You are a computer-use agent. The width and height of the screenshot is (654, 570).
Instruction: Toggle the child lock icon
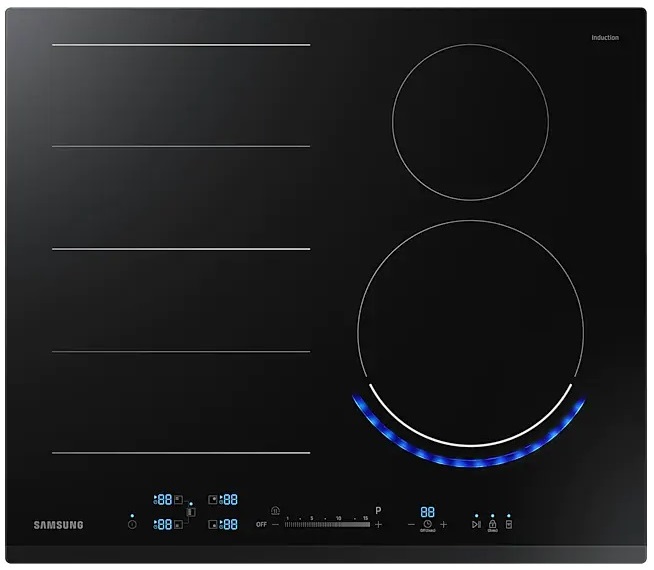click(492, 524)
